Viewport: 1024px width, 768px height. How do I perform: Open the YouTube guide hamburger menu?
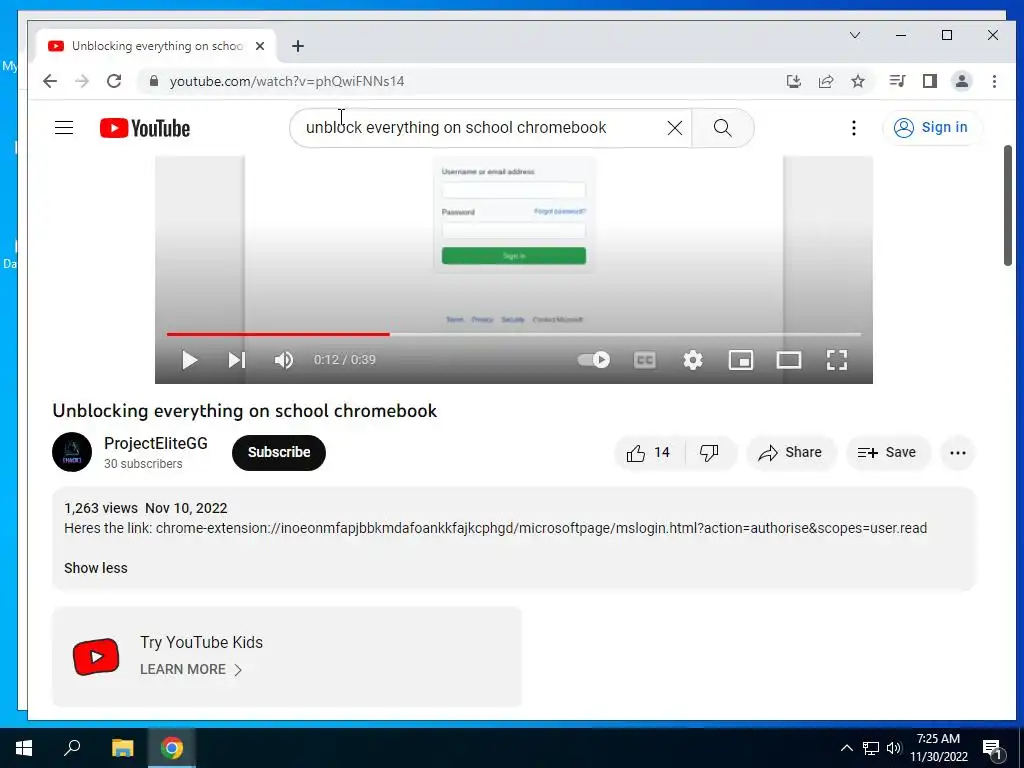[x=64, y=127]
